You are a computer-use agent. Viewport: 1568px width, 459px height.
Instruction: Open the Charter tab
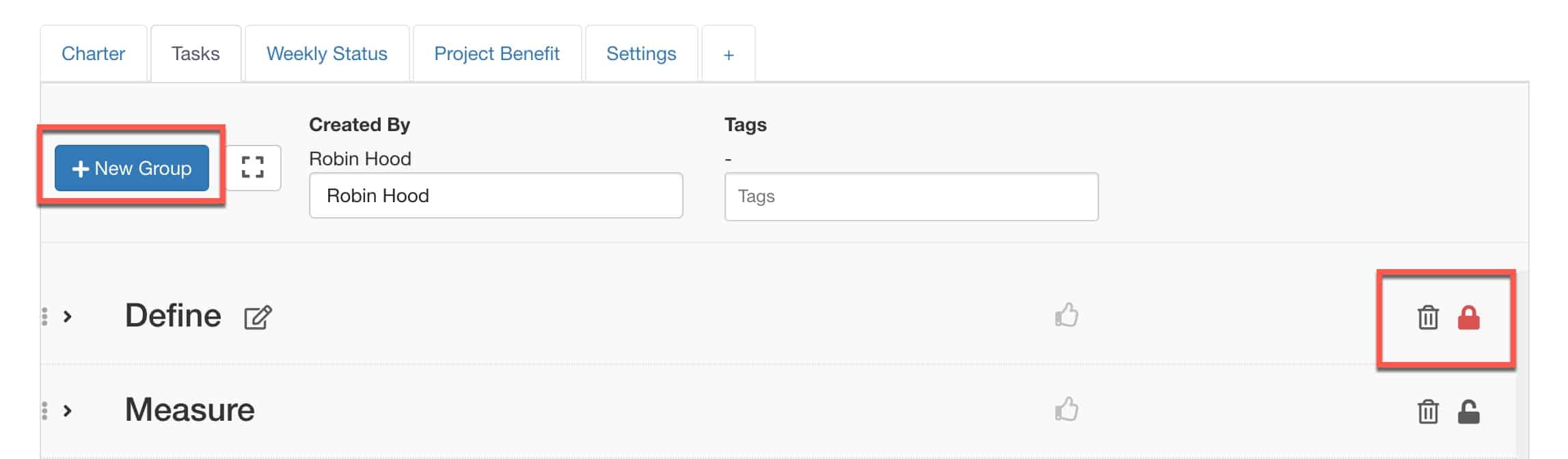pyautogui.click(x=93, y=54)
